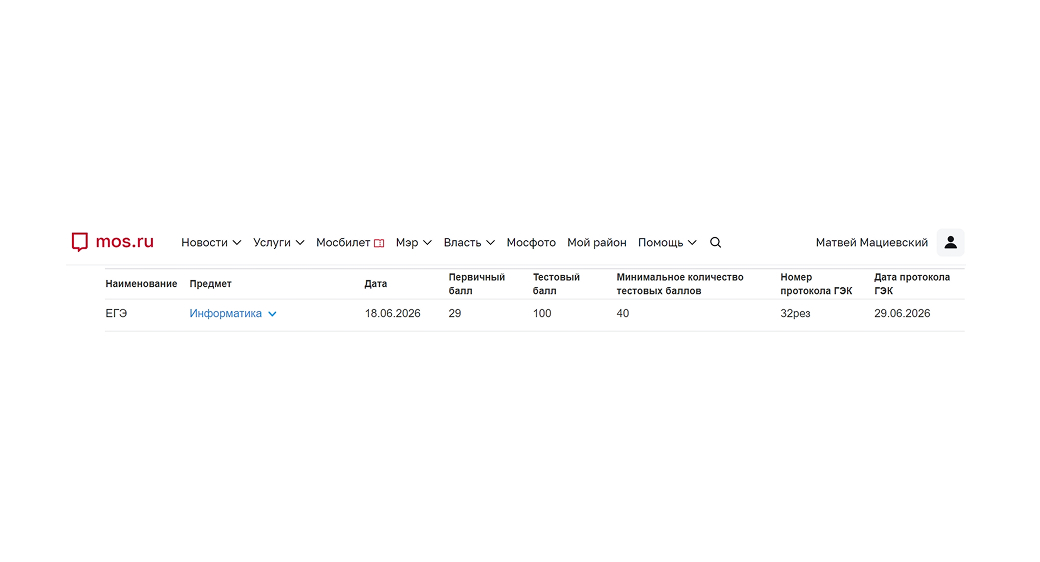Click the Предмет column header
This screenshot has width=1040, height=562.
click(210, 283)
